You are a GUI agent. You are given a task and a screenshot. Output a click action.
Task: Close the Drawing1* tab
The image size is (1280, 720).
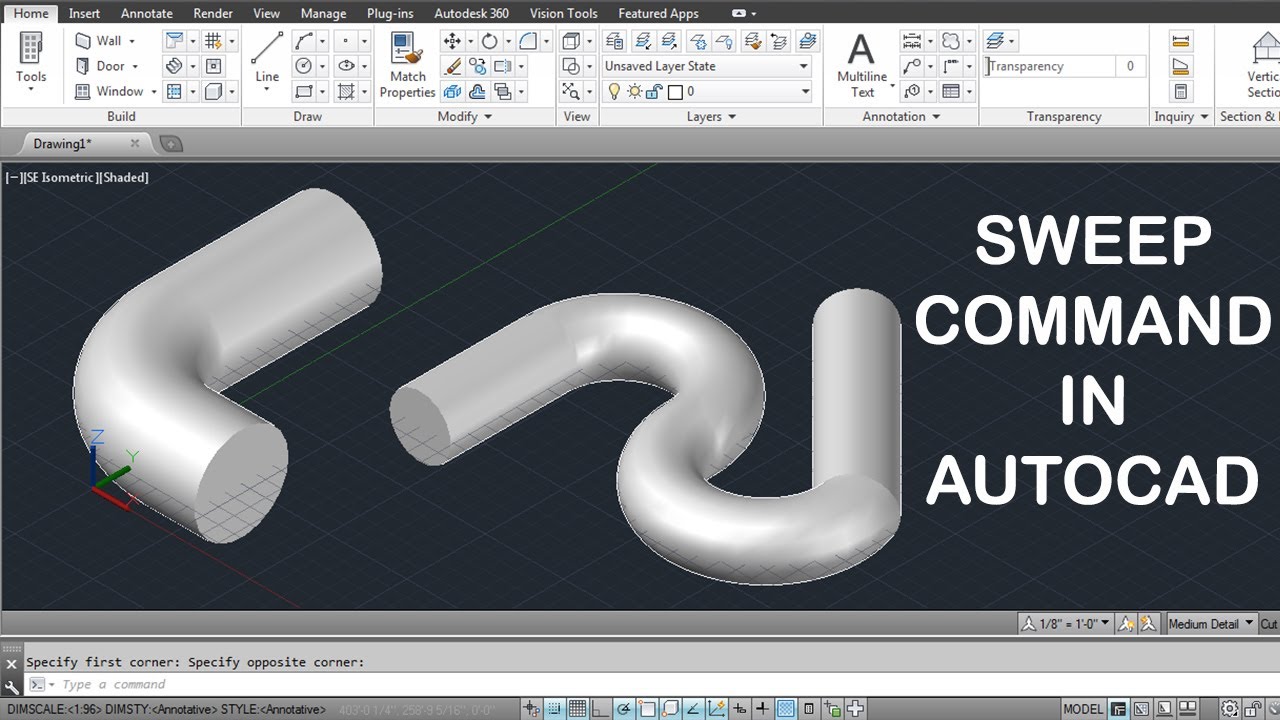coord(135,144)
